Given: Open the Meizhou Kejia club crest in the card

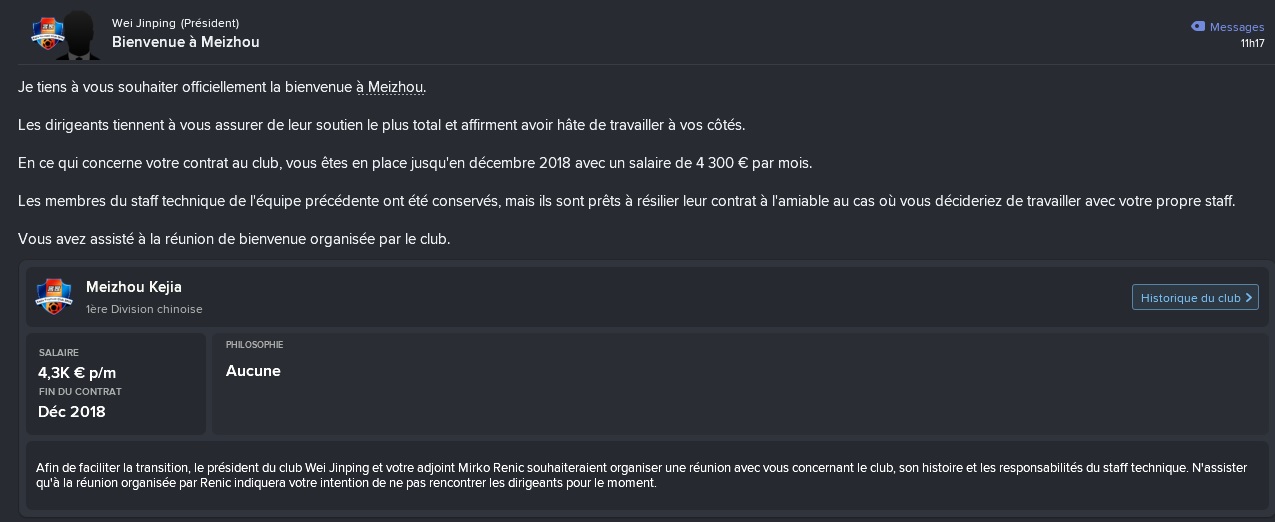Looking at the screenshot, I should coord(53,296).
